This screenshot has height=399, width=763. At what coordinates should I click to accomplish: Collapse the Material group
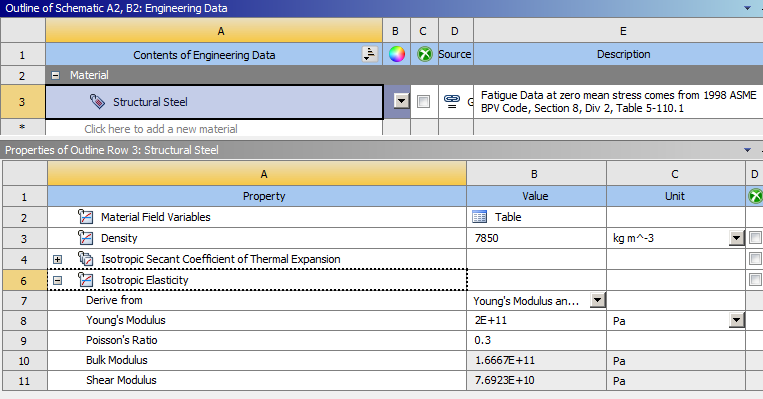coord(55,75)
